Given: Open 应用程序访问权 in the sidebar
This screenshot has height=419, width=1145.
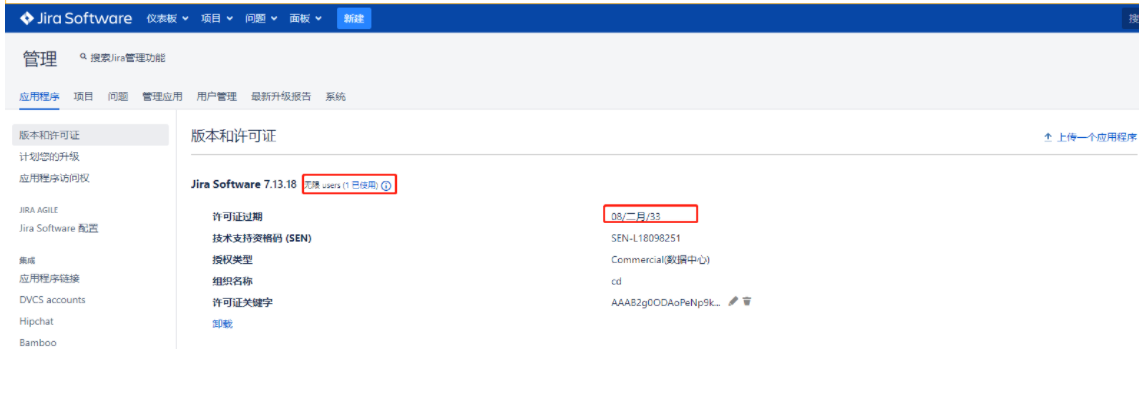Looking at the screenshot, I should click(x=54, y=177).
